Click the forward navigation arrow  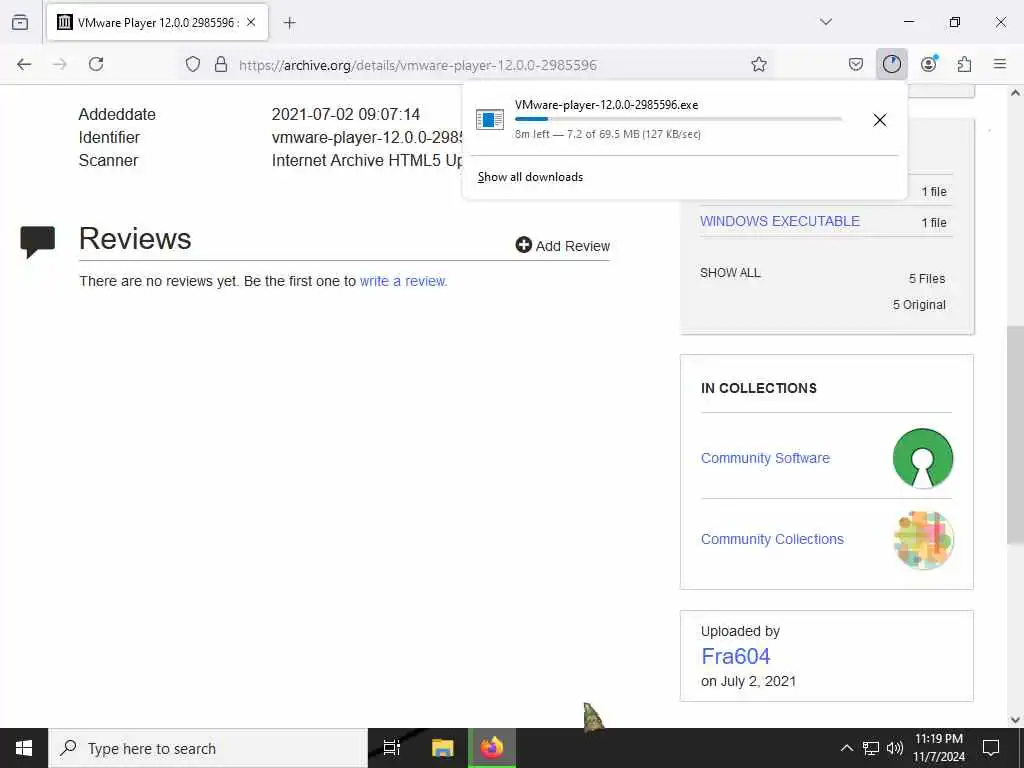(60, 64)
